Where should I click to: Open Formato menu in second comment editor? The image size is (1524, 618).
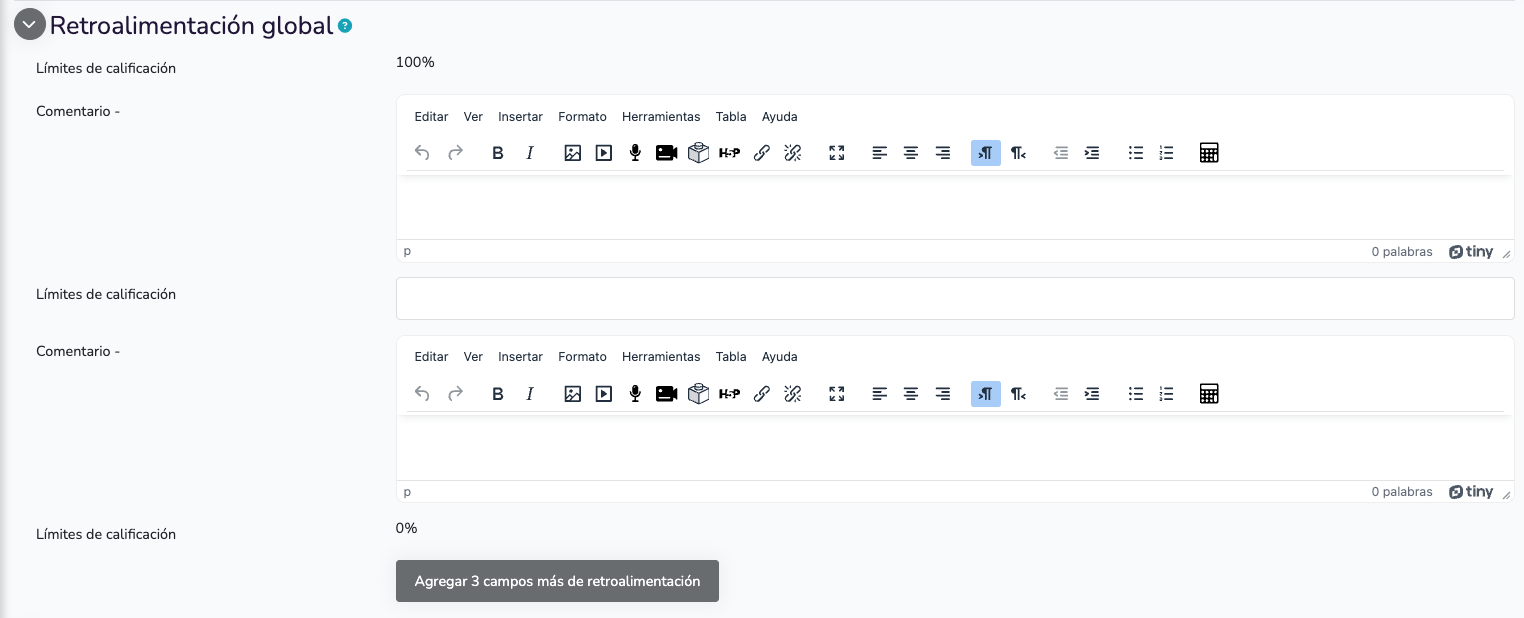[583, 357]
